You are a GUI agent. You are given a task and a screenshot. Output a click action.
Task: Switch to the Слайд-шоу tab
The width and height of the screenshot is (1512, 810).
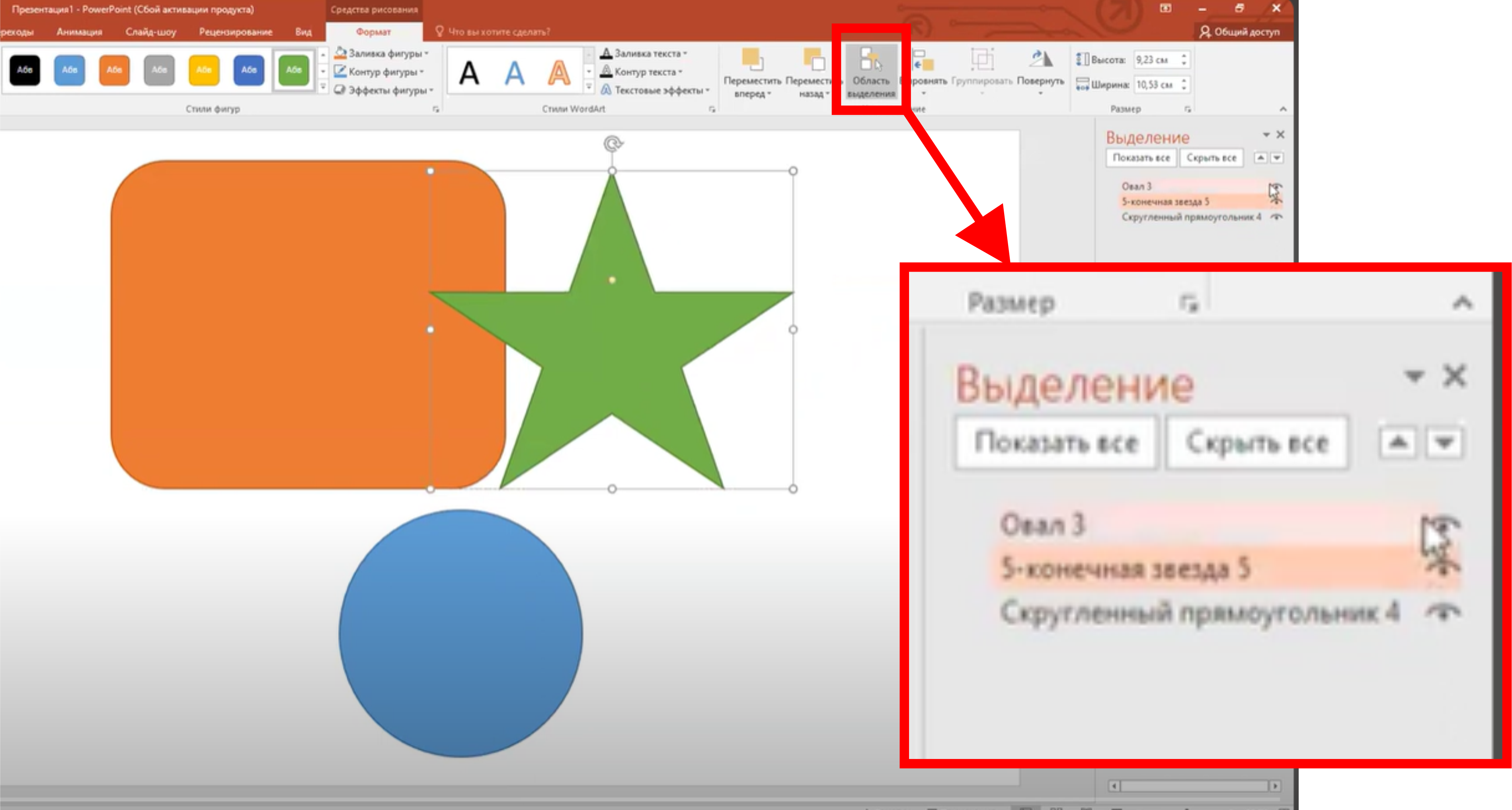(x=150, y=32)
